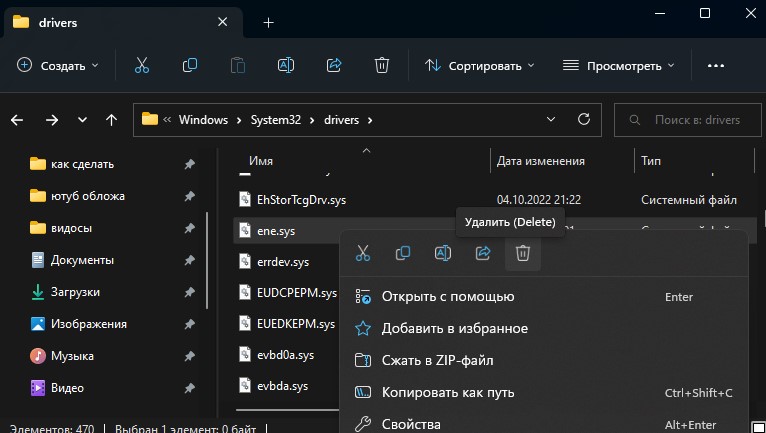Expand the chevron after System32 in path
This screenshot has width=766, height=433.
[x=312, y=120]
